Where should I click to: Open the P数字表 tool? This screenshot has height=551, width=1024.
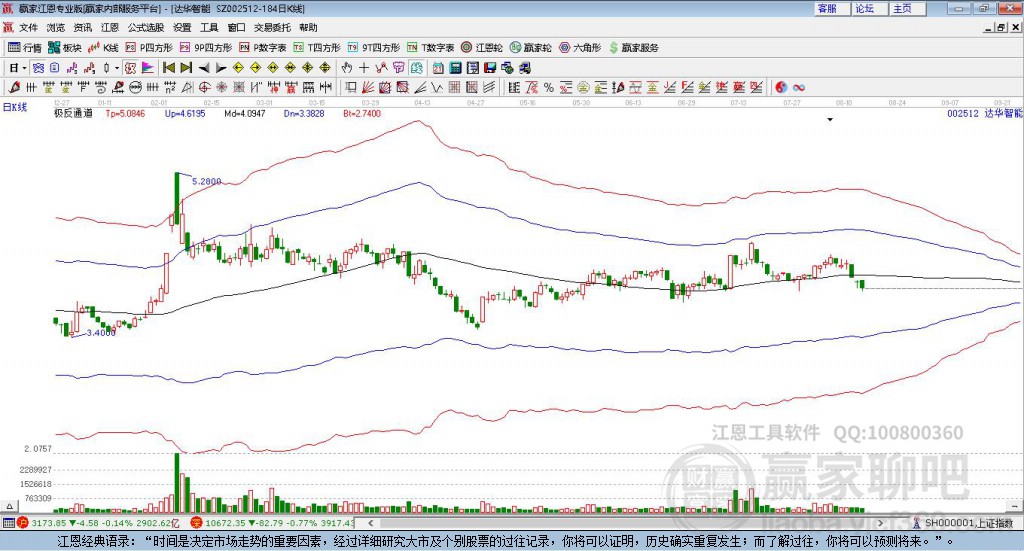pyautogui.click(x=262, y=48)
